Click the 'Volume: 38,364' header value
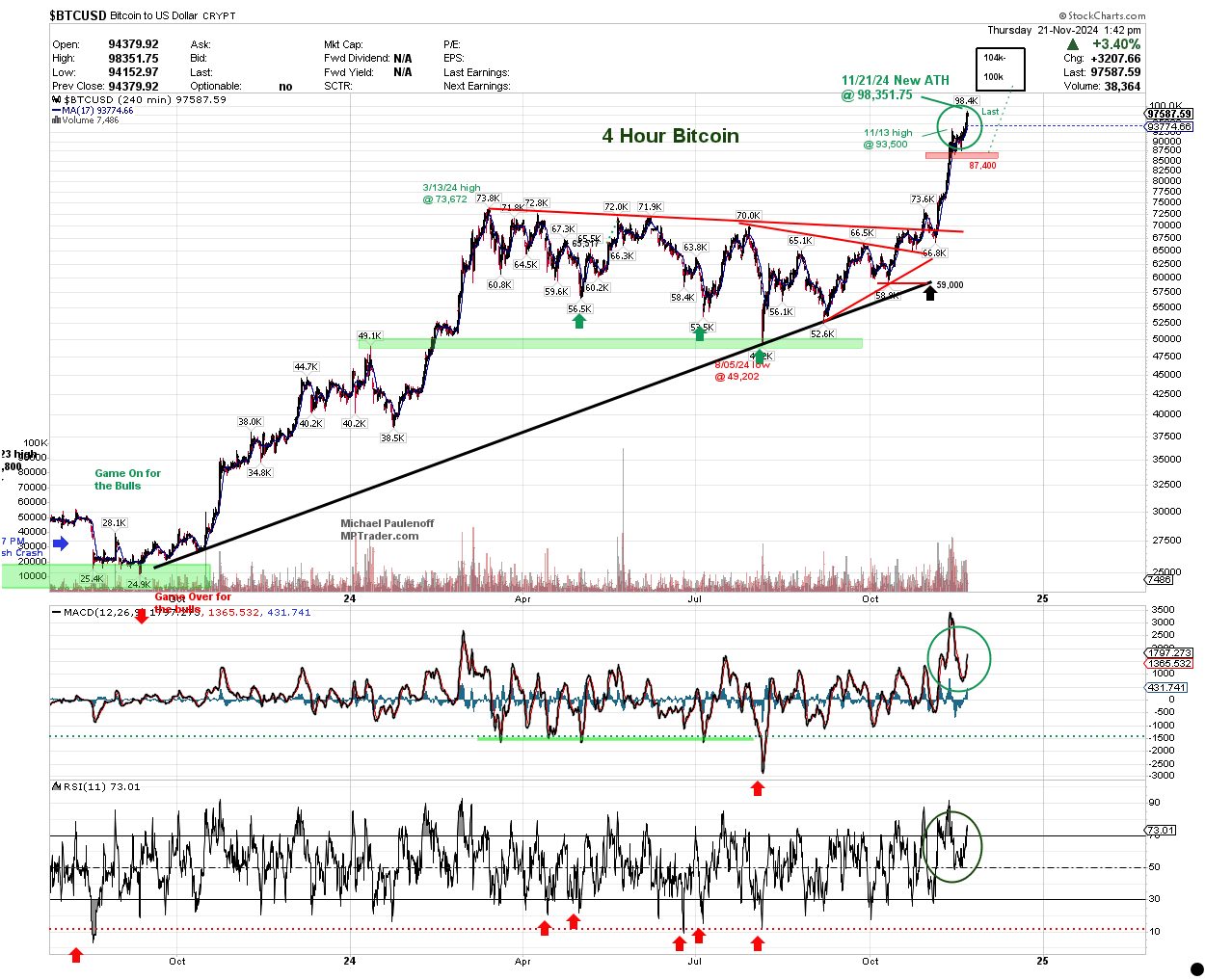1205x980 pixels. tap(1102, 86)
